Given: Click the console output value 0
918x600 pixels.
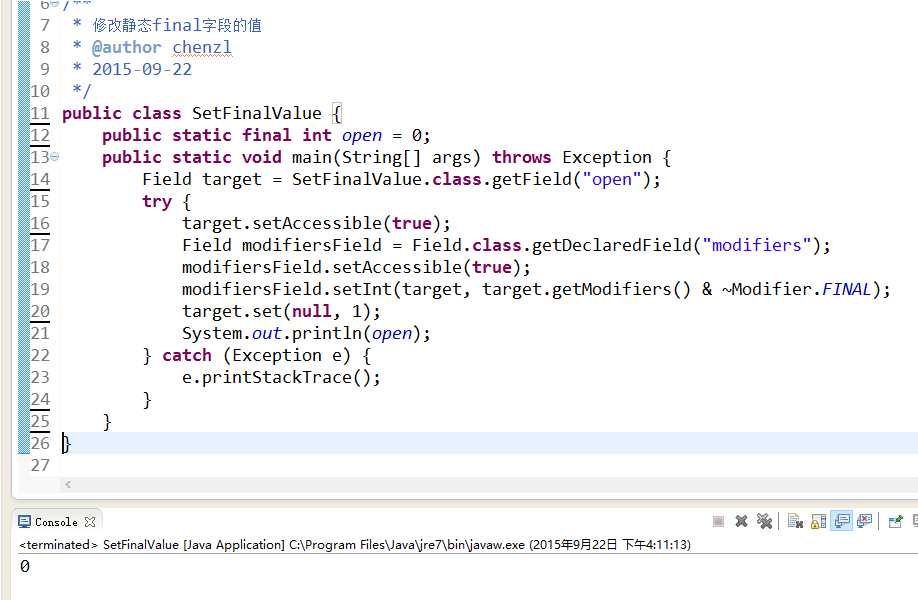Looking at the screenshot, I should point(25,566).
